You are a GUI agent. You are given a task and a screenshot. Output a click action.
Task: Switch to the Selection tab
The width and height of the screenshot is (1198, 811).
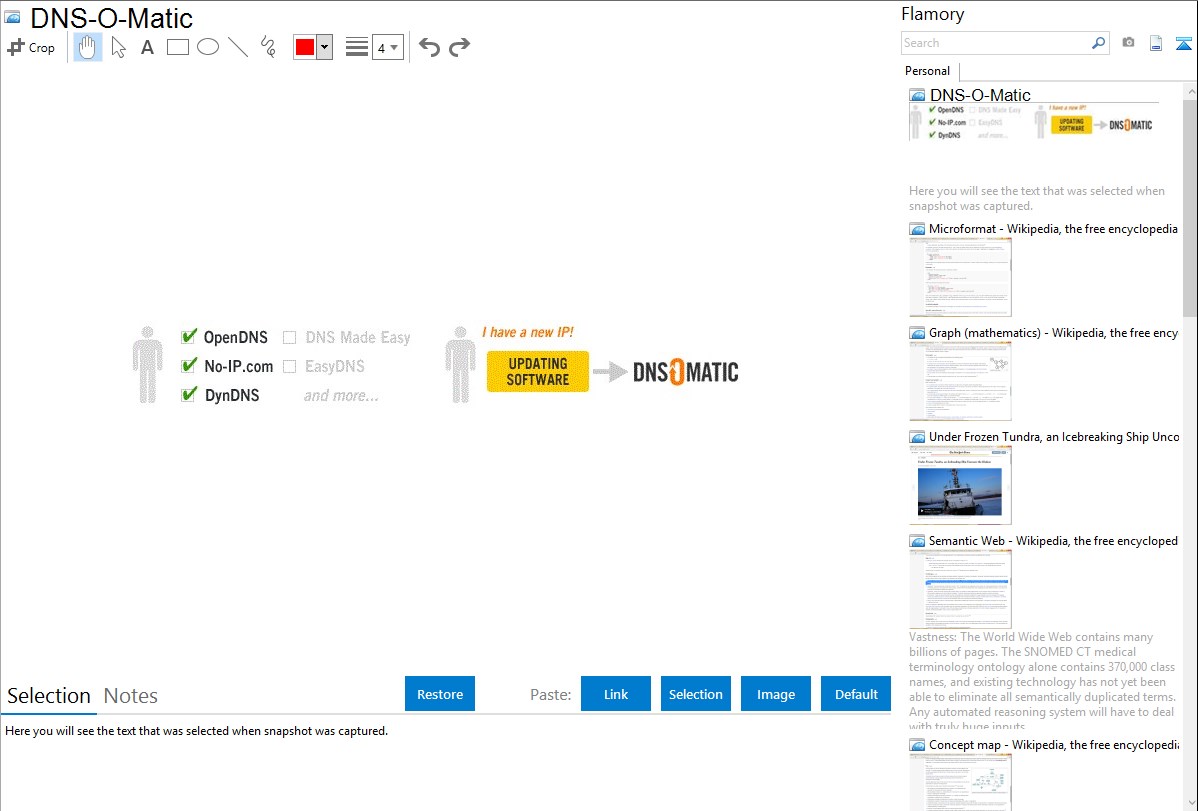[x=49, y=696]
